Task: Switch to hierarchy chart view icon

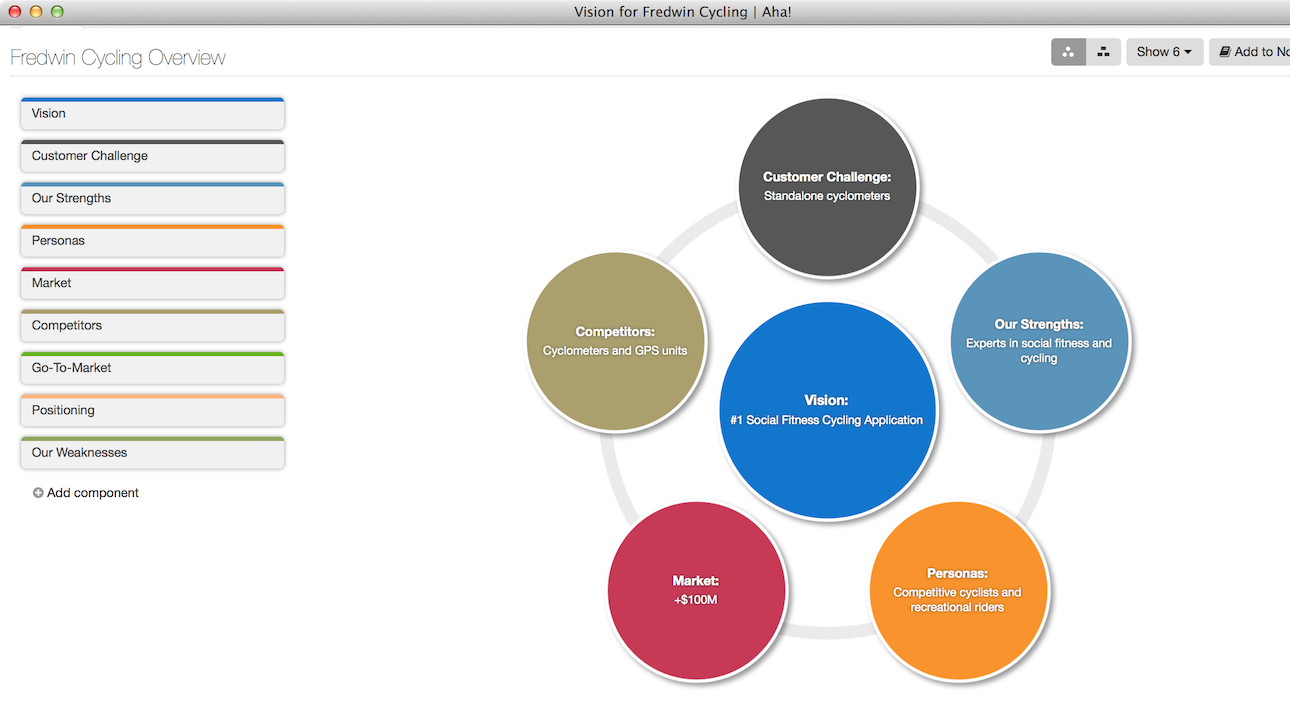Action: coord(1103,52)
